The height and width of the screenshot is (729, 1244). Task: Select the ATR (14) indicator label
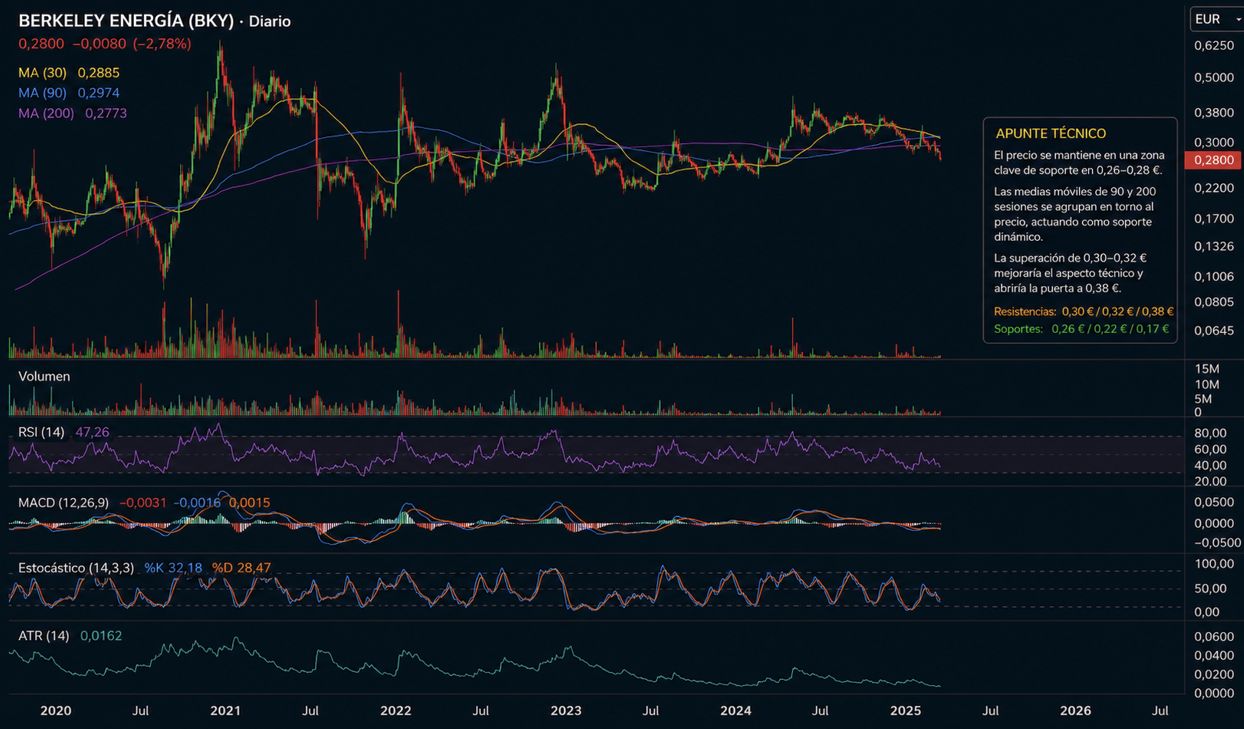[x=43, y=635]
